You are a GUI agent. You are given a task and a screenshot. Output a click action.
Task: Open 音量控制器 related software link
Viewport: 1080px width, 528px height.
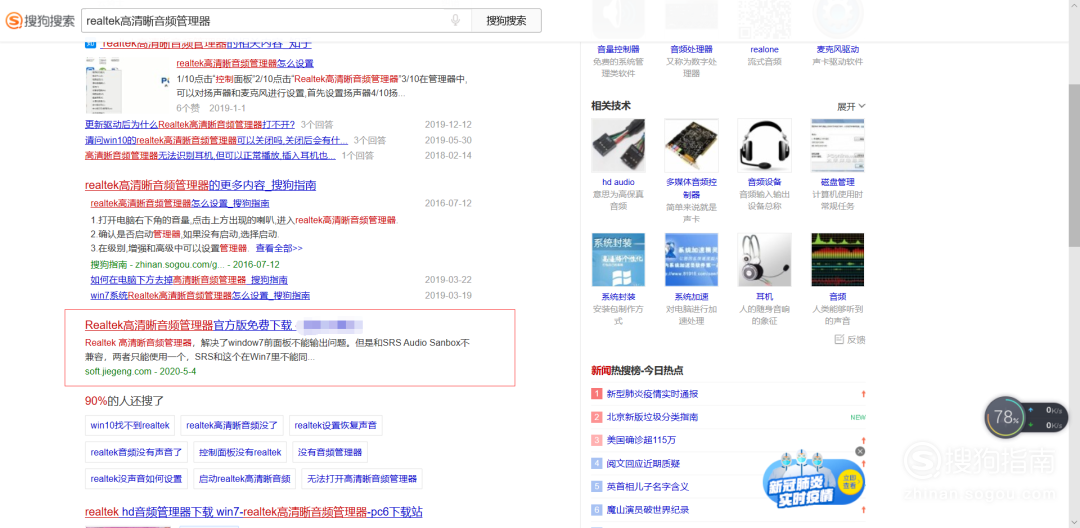coord(619,50)
